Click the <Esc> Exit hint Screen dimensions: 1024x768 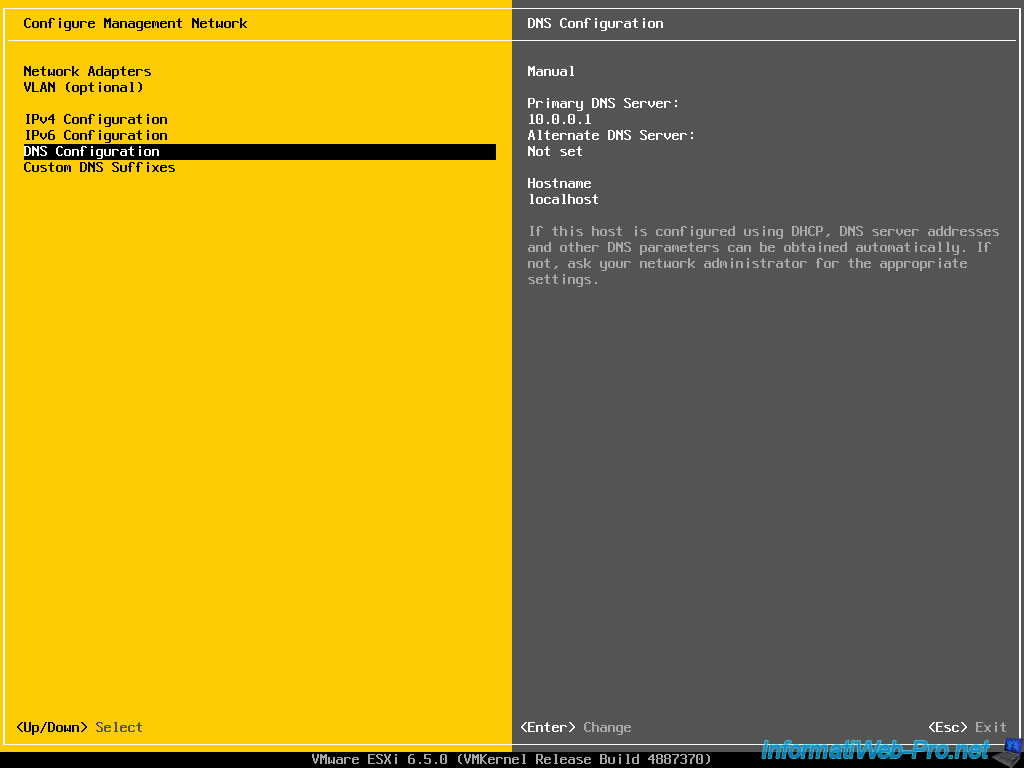coord(967,728)
